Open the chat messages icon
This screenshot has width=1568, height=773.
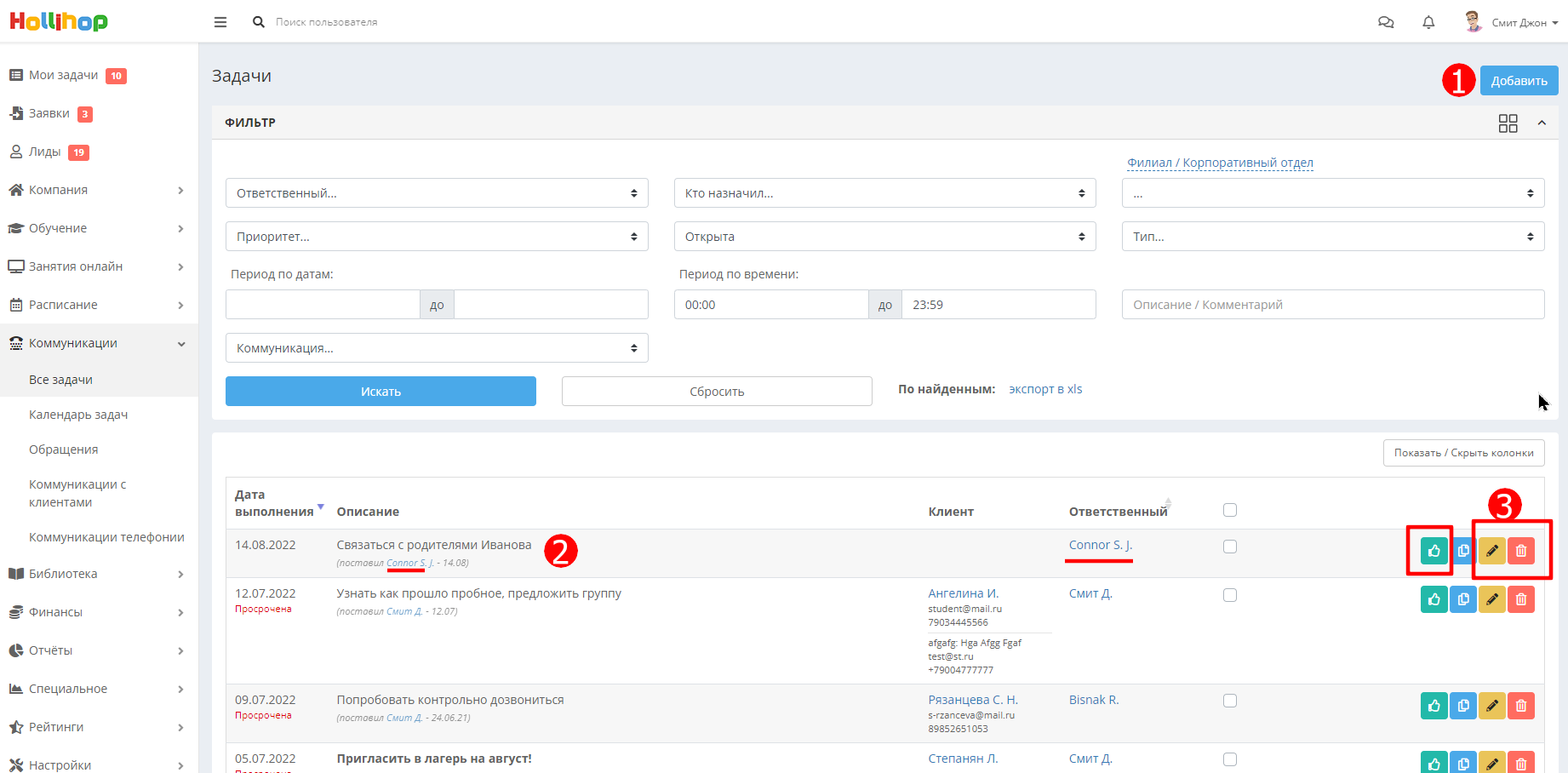1386,22
